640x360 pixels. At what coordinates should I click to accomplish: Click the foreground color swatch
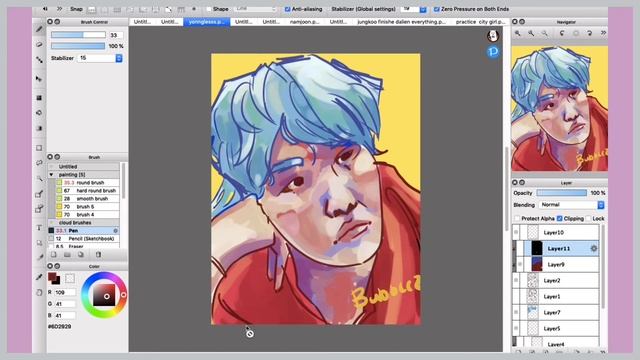(x=52, y=277)
